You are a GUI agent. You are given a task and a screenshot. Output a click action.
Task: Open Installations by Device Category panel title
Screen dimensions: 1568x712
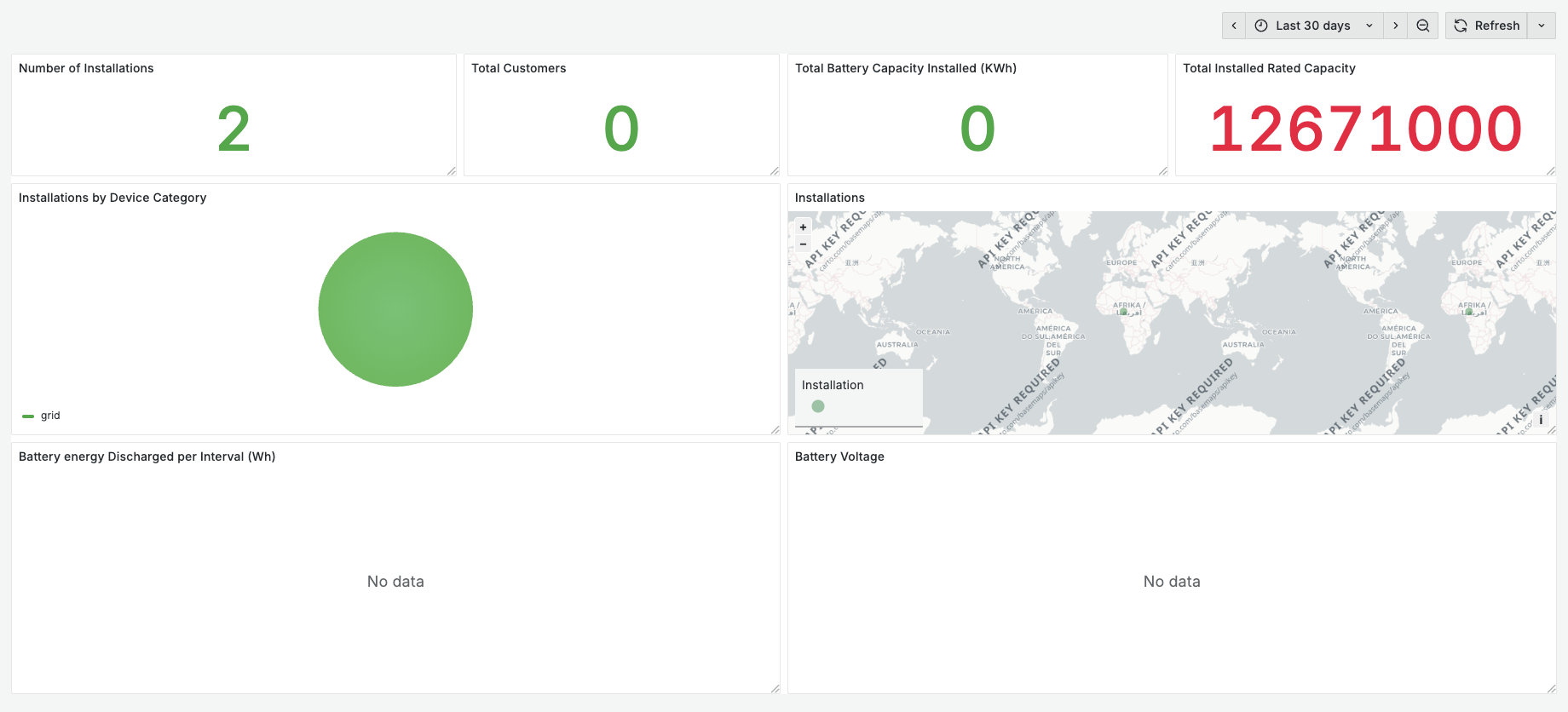pyautogui.click(x=112, y=198)
